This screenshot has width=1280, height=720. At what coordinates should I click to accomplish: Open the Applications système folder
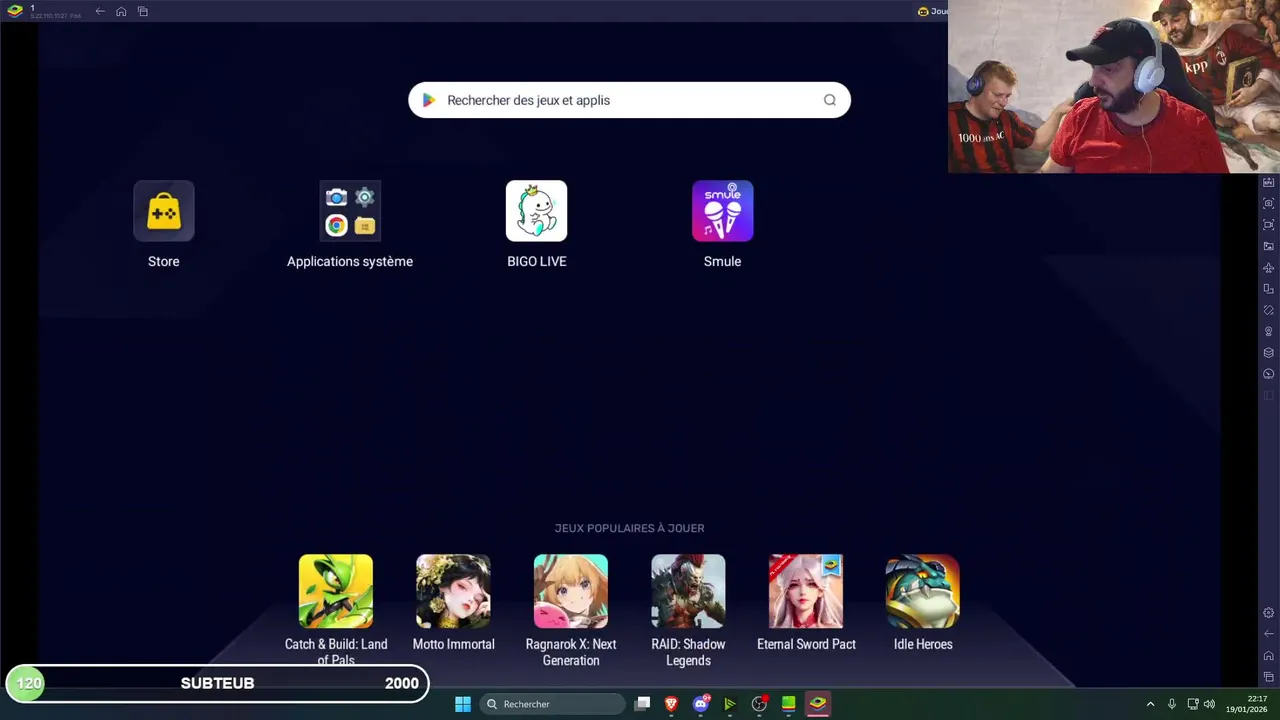[x=350, y=211]
